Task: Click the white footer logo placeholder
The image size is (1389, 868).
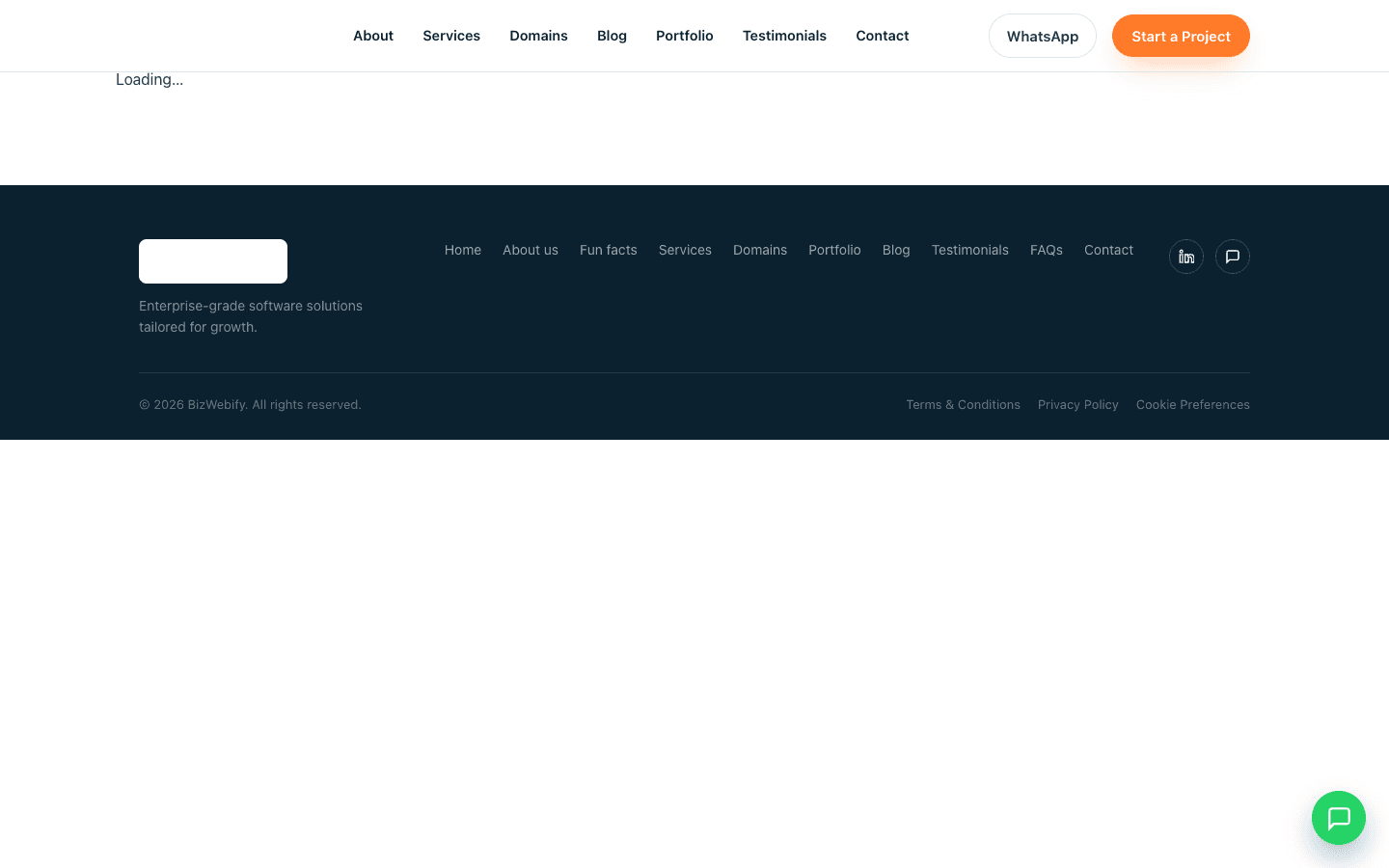Action: click(x=213, y=261)
